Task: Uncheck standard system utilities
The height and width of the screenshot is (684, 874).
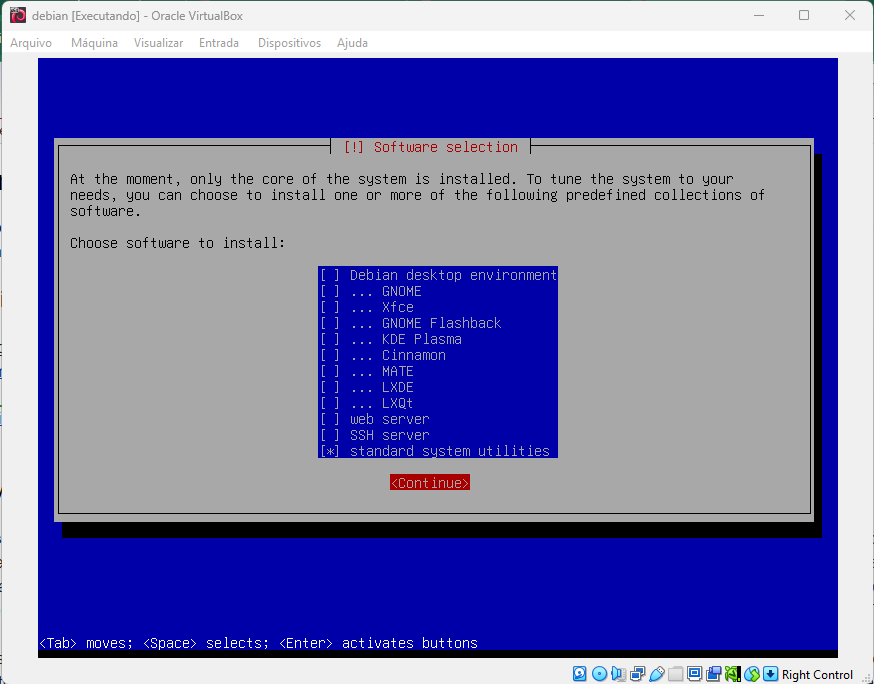Action: (x=329, y=451)
